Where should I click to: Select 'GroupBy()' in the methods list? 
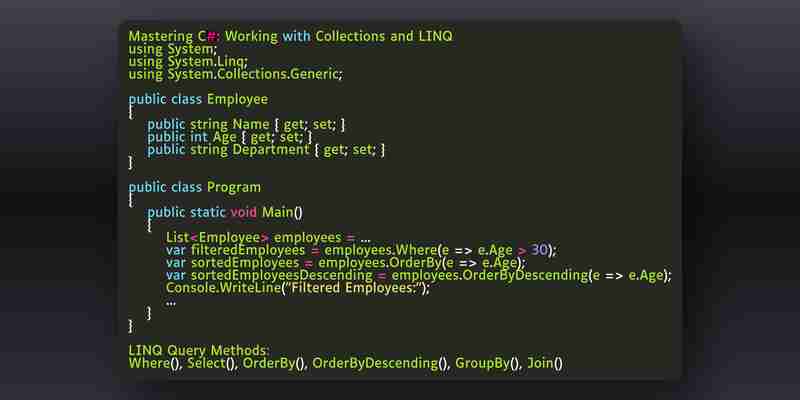click(489, 364)
